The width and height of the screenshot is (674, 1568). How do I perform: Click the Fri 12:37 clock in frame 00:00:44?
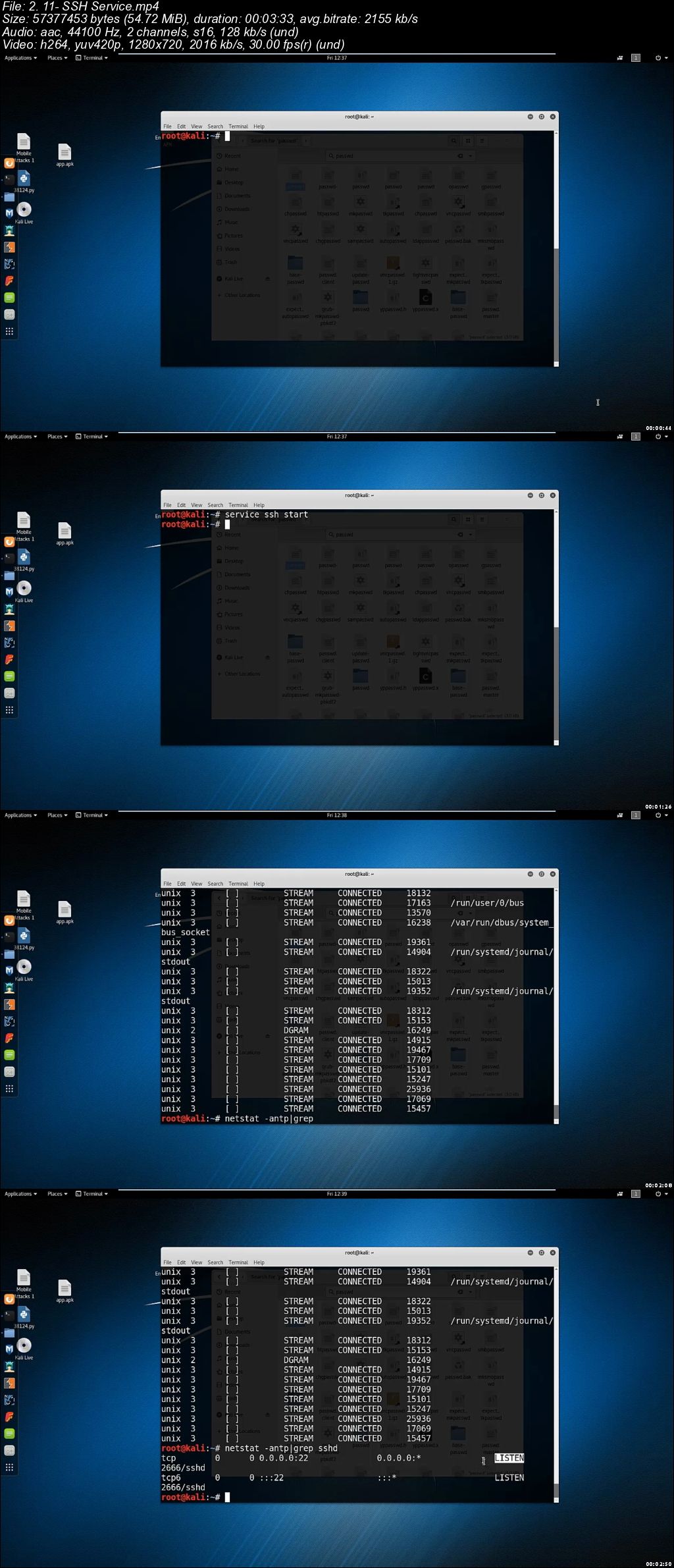(x=336, y=58)
